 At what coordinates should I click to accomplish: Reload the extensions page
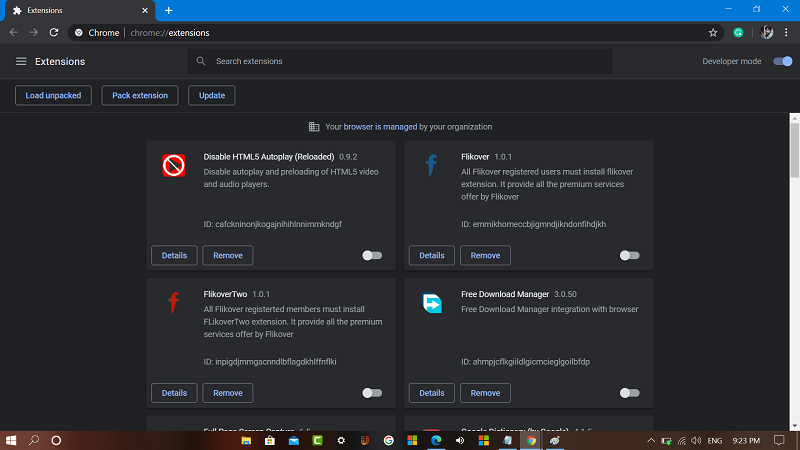pyautogui.click(x=54, y=33)
